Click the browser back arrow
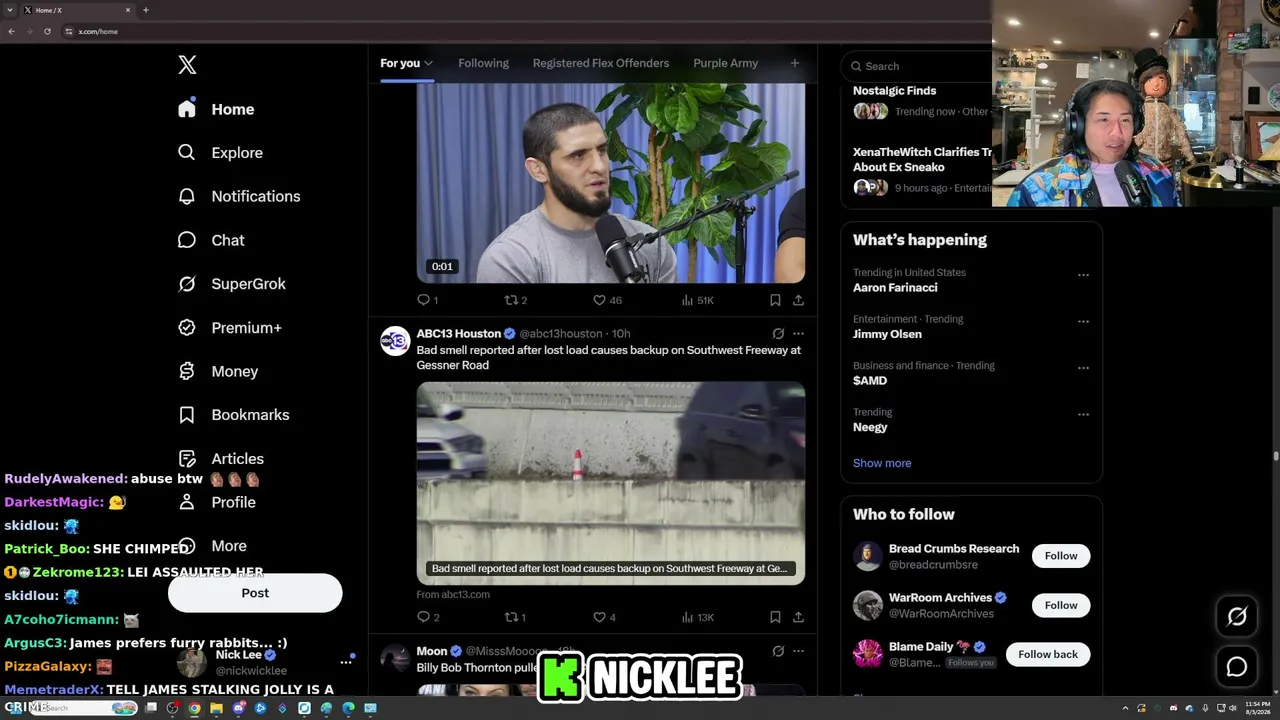The image size is (1280, 720). click(11, 31)
